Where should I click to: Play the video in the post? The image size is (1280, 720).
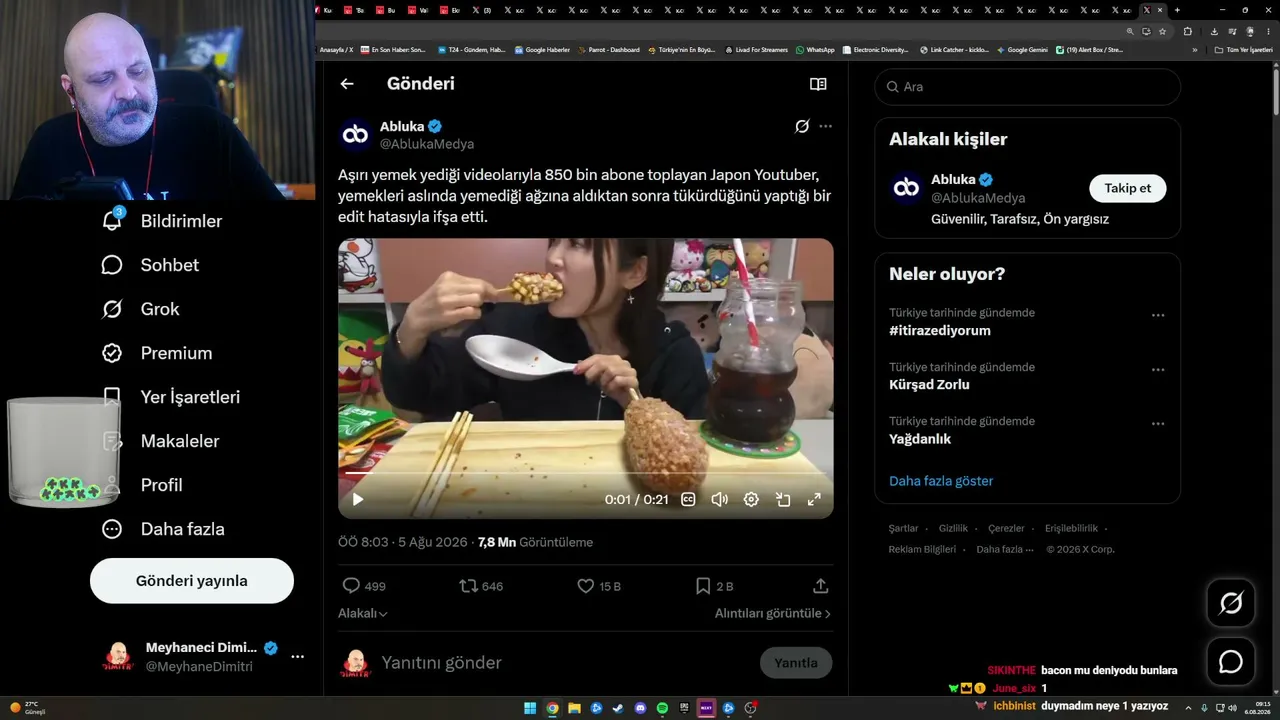coord(358,499)
